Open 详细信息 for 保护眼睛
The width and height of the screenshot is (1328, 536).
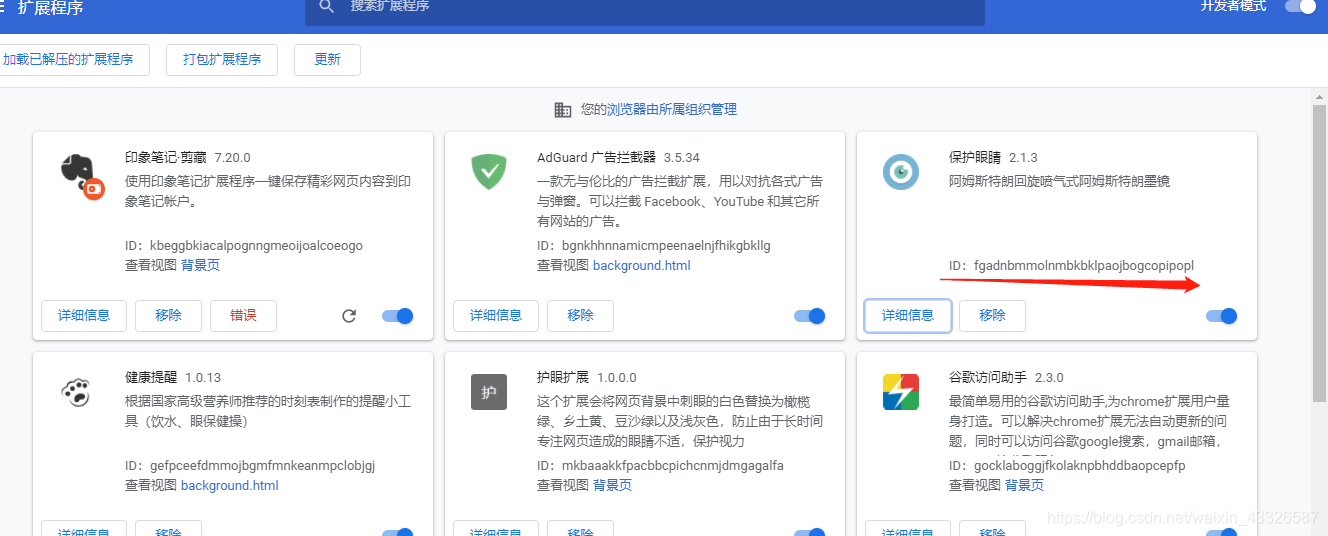908,316
